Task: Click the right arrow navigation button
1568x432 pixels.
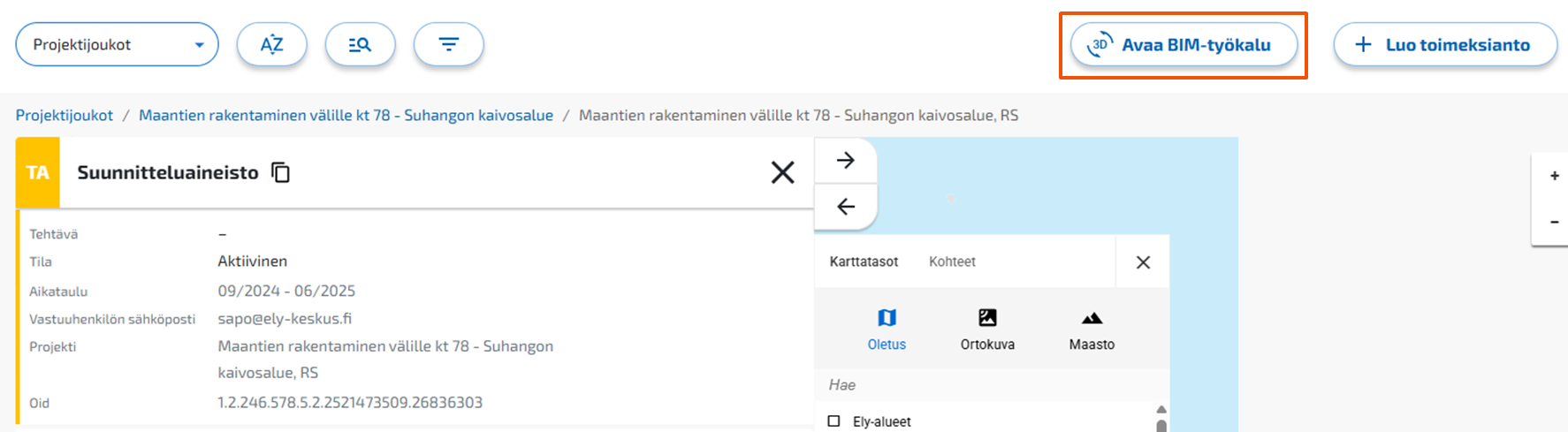Action: click(x=846, y=160)
